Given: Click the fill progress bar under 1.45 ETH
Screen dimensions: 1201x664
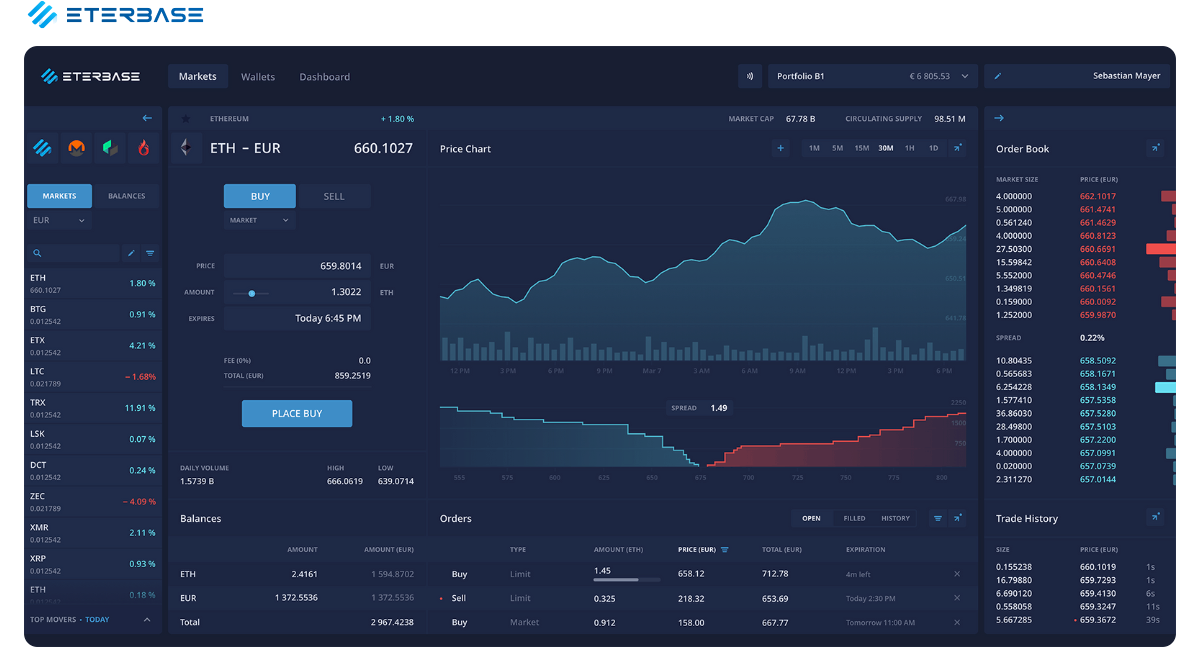Looking at the screenshot, I should coord(627,580).
